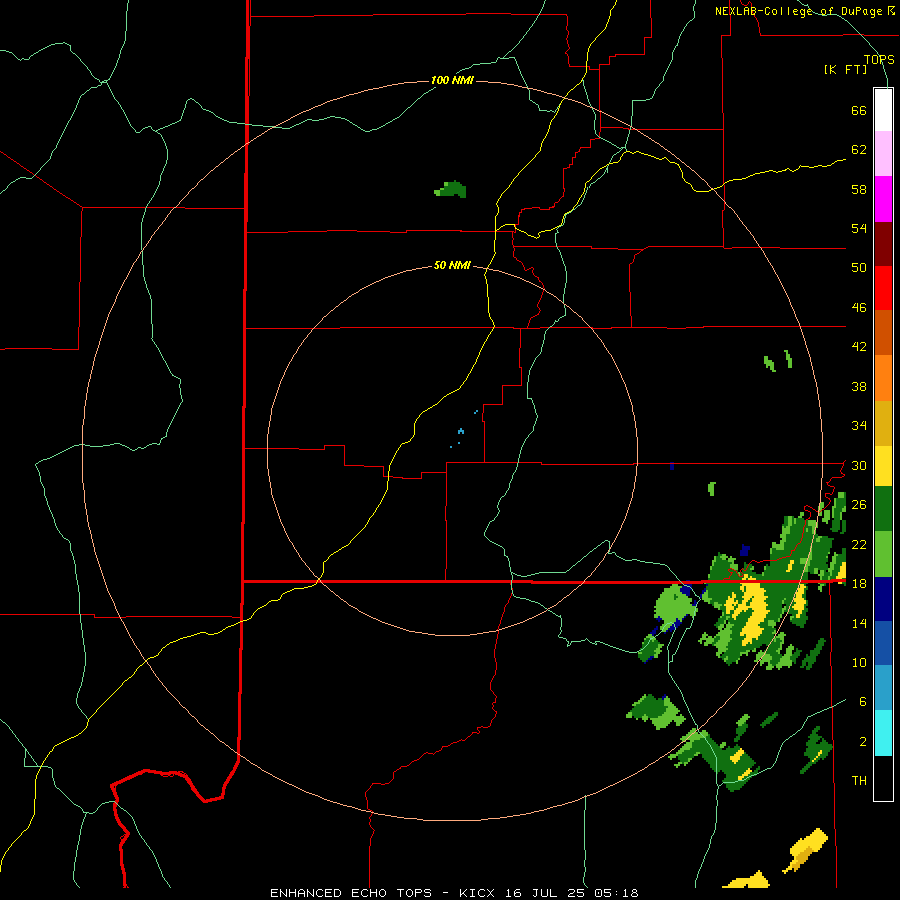Viewport: 900px width, 900px height.
Task: Click the small green echo north of center
Action: [x=451, y=189]
